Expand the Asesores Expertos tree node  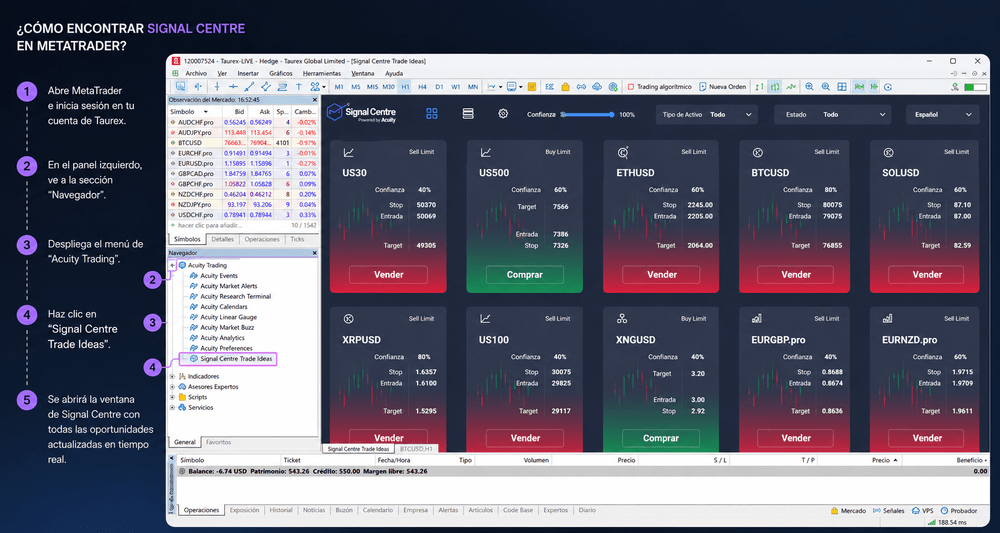point(172,386)
